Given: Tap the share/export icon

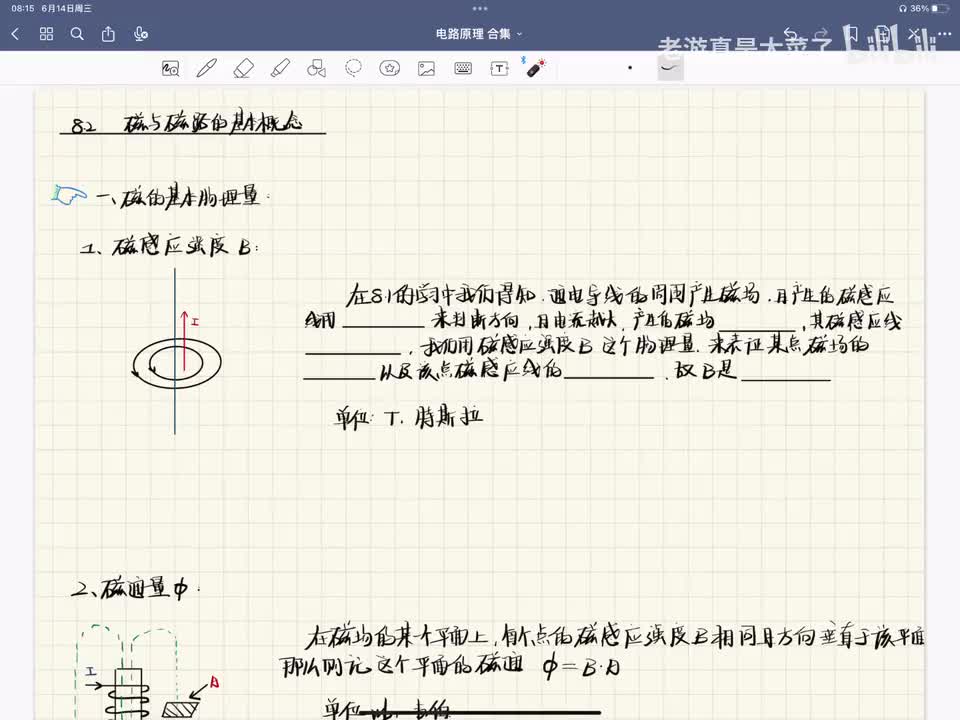Looking at the screenshot, I should (x=108, y=34).
